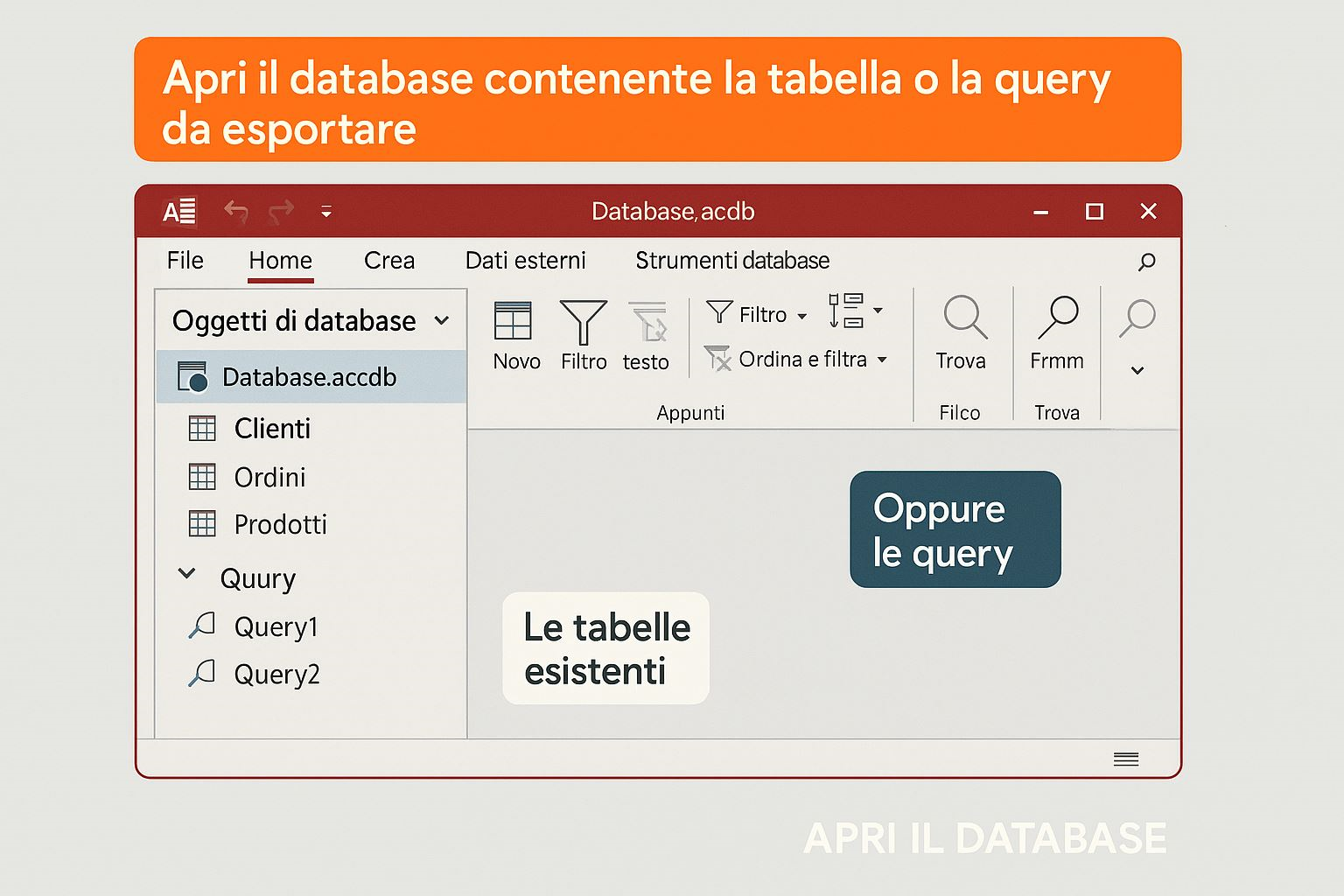Screen dimensions: 1344x896
Task: Open the Ordina e filtra dropdown
Action: coord(882,360)
